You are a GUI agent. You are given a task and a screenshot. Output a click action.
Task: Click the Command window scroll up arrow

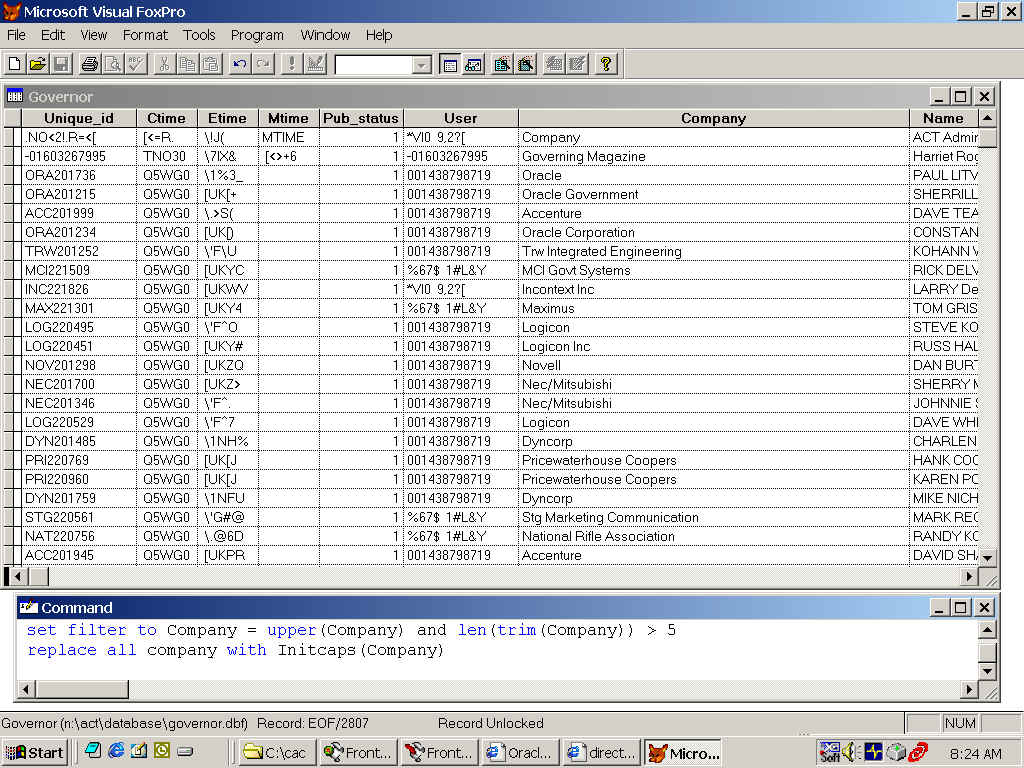987,630
